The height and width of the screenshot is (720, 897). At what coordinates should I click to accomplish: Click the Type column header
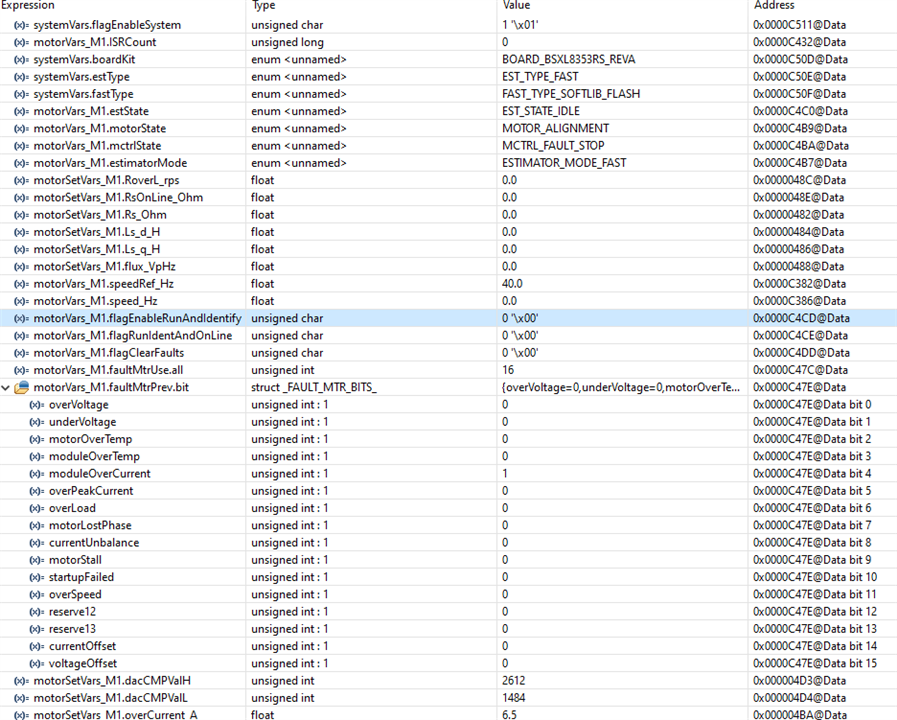[x=263, y=5]
